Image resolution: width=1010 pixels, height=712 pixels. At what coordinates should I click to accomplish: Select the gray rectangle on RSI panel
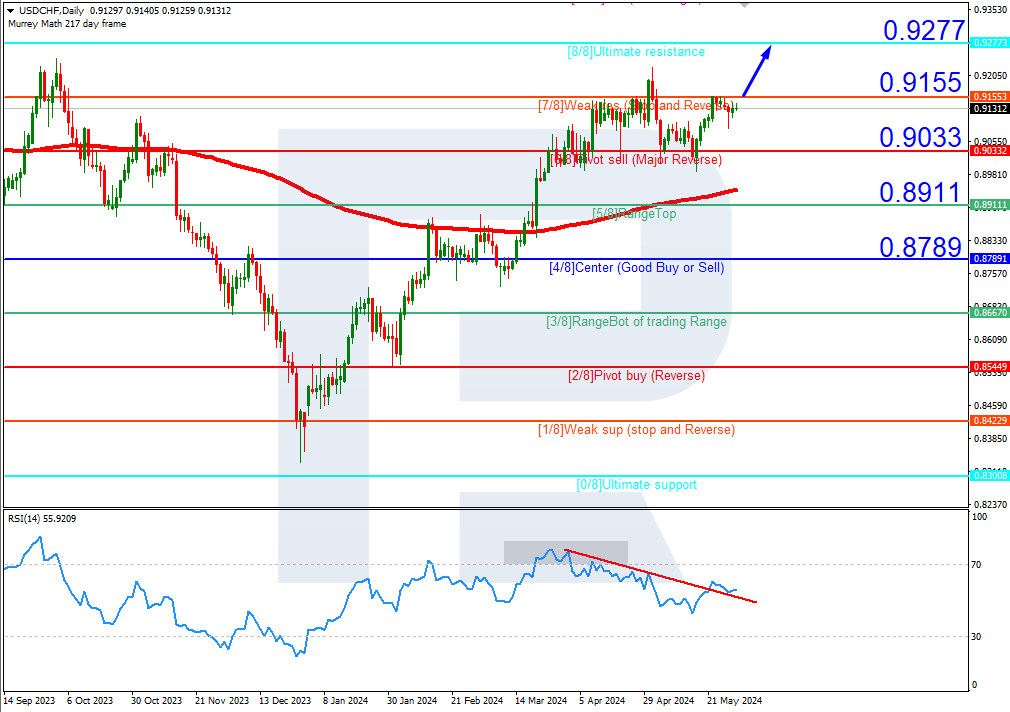click(x=566, y=552)
